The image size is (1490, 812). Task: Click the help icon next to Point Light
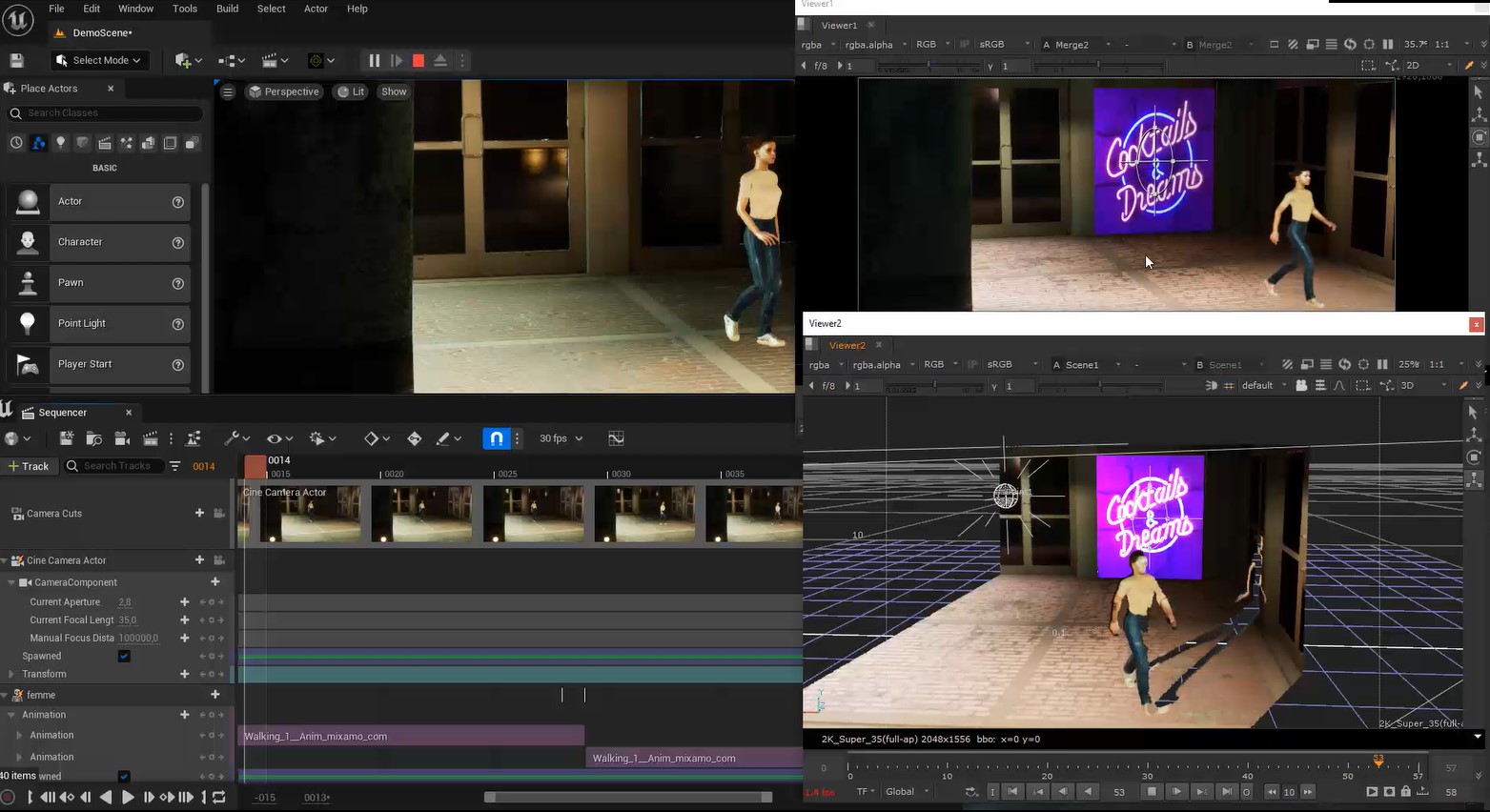click(177, 324)
